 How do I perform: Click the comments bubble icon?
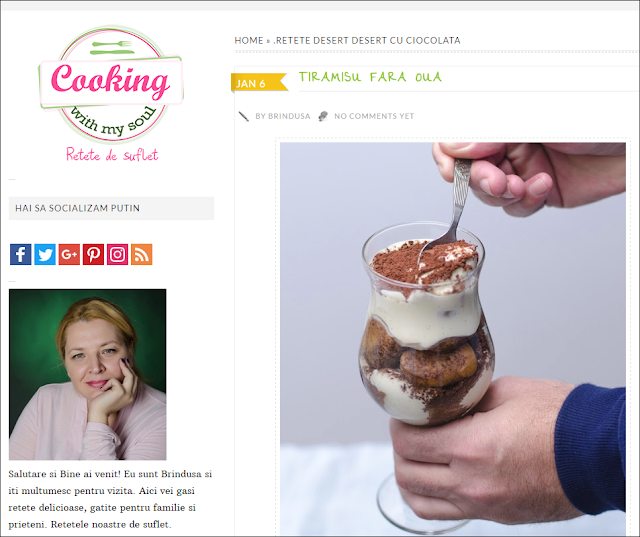click(x=323, y=116)
